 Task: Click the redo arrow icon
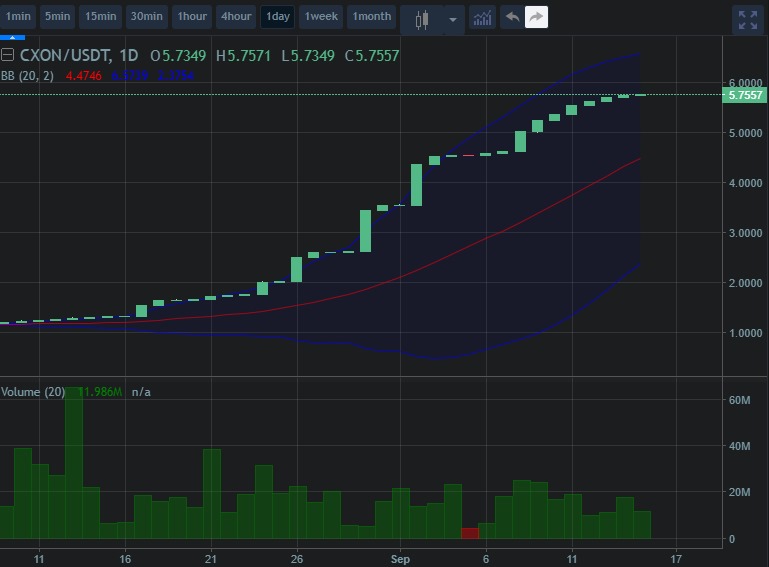[x=536, y=17]
